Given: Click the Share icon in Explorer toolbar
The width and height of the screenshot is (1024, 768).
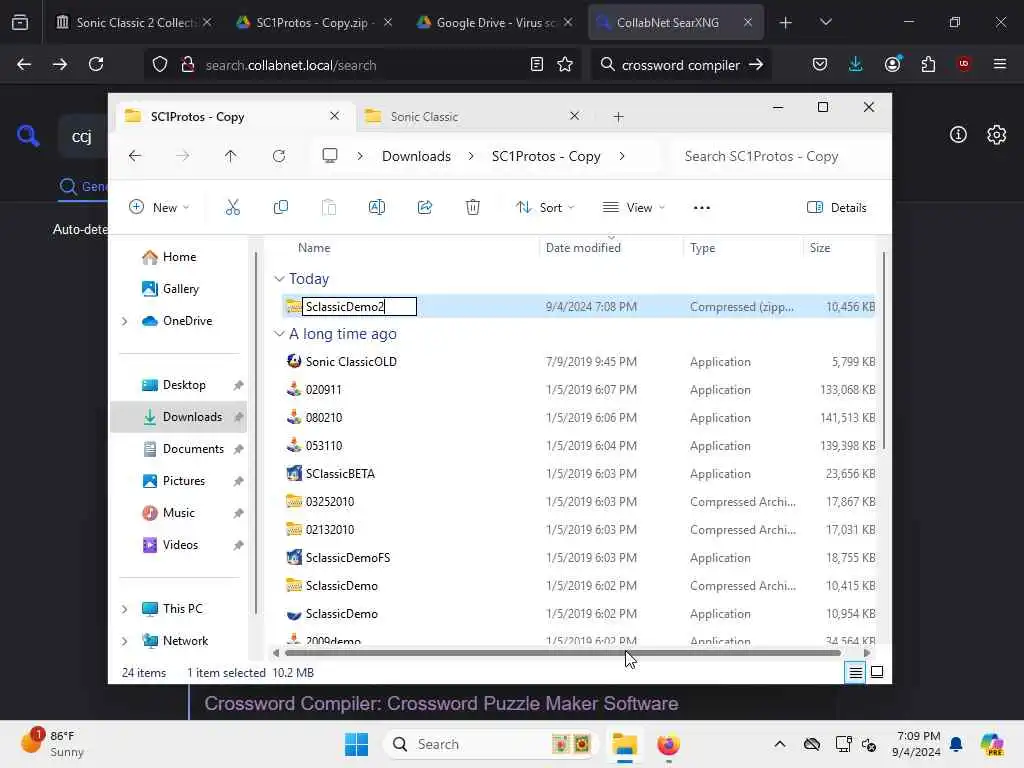Looking at the screenshot, I should 424,208.
